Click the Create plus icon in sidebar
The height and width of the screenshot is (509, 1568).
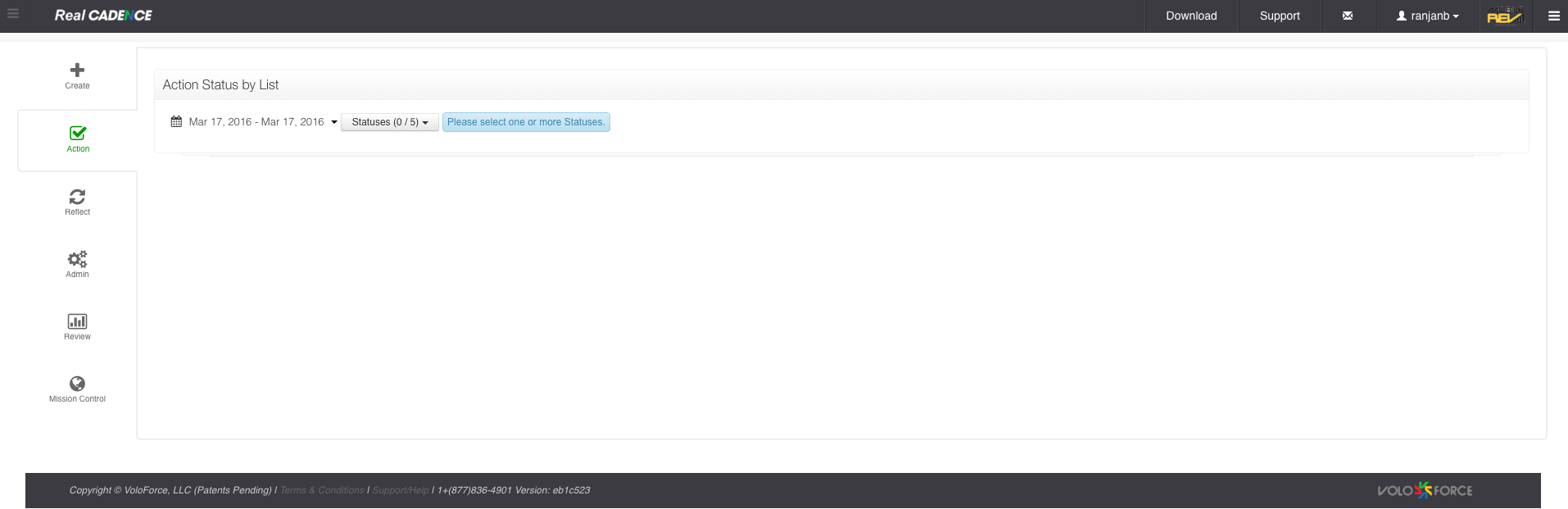point(77,70)
